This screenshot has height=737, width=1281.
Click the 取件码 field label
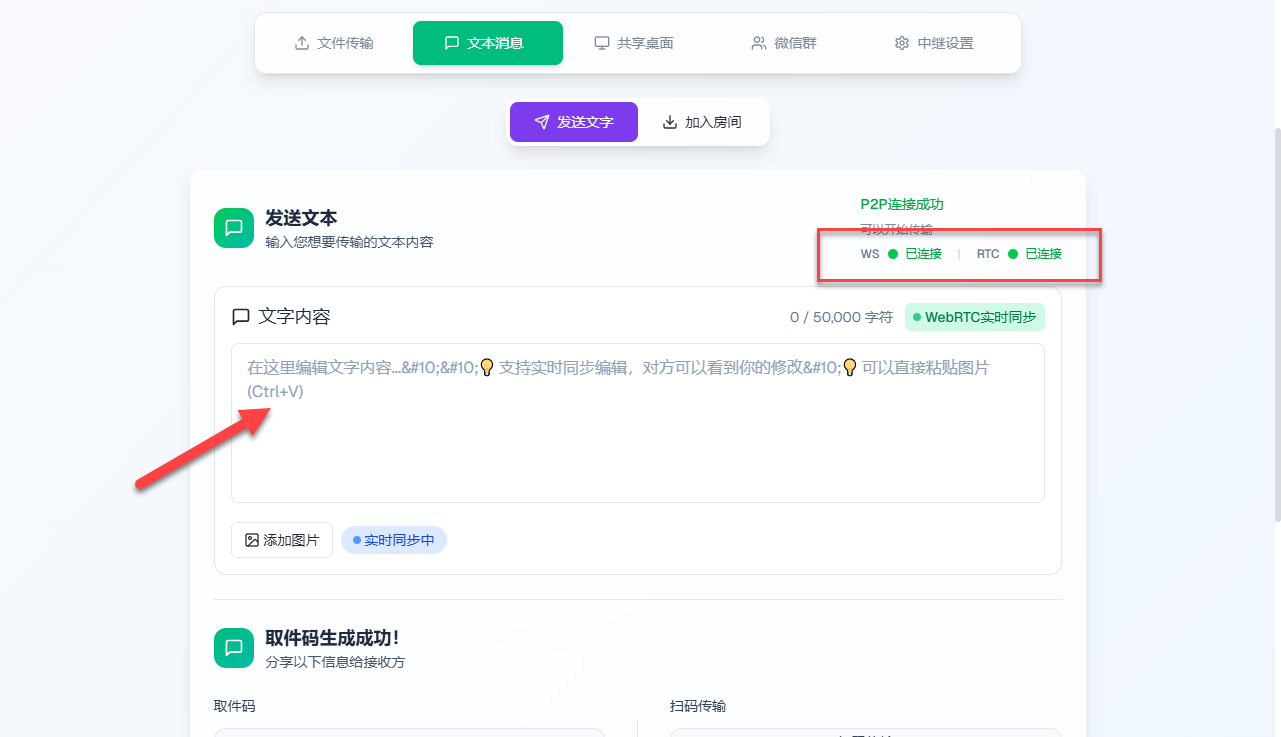click(234, 706)
